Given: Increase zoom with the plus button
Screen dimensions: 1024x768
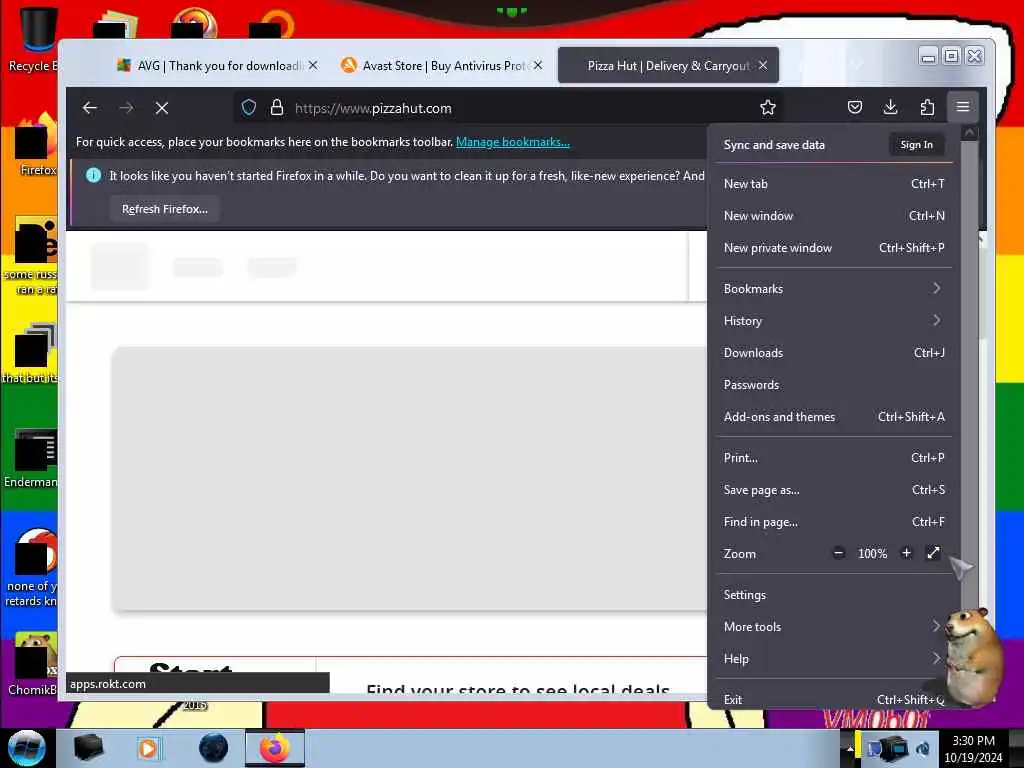Looking at the screenshot, I should click(906, 553).
